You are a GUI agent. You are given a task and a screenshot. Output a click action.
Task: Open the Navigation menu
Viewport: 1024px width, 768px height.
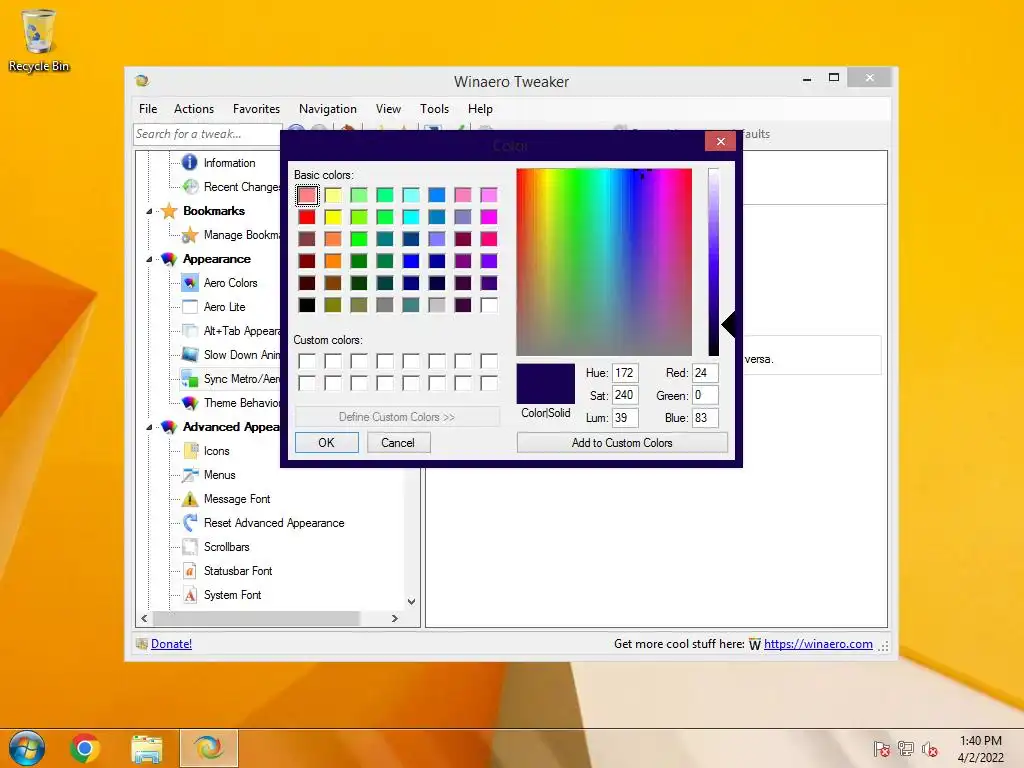[x=328, y=109]
